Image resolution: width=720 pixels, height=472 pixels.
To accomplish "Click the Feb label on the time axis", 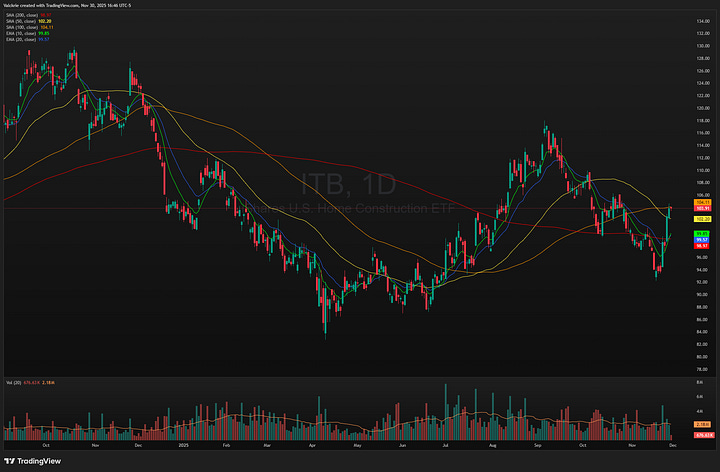I will (x=225, y=445).
